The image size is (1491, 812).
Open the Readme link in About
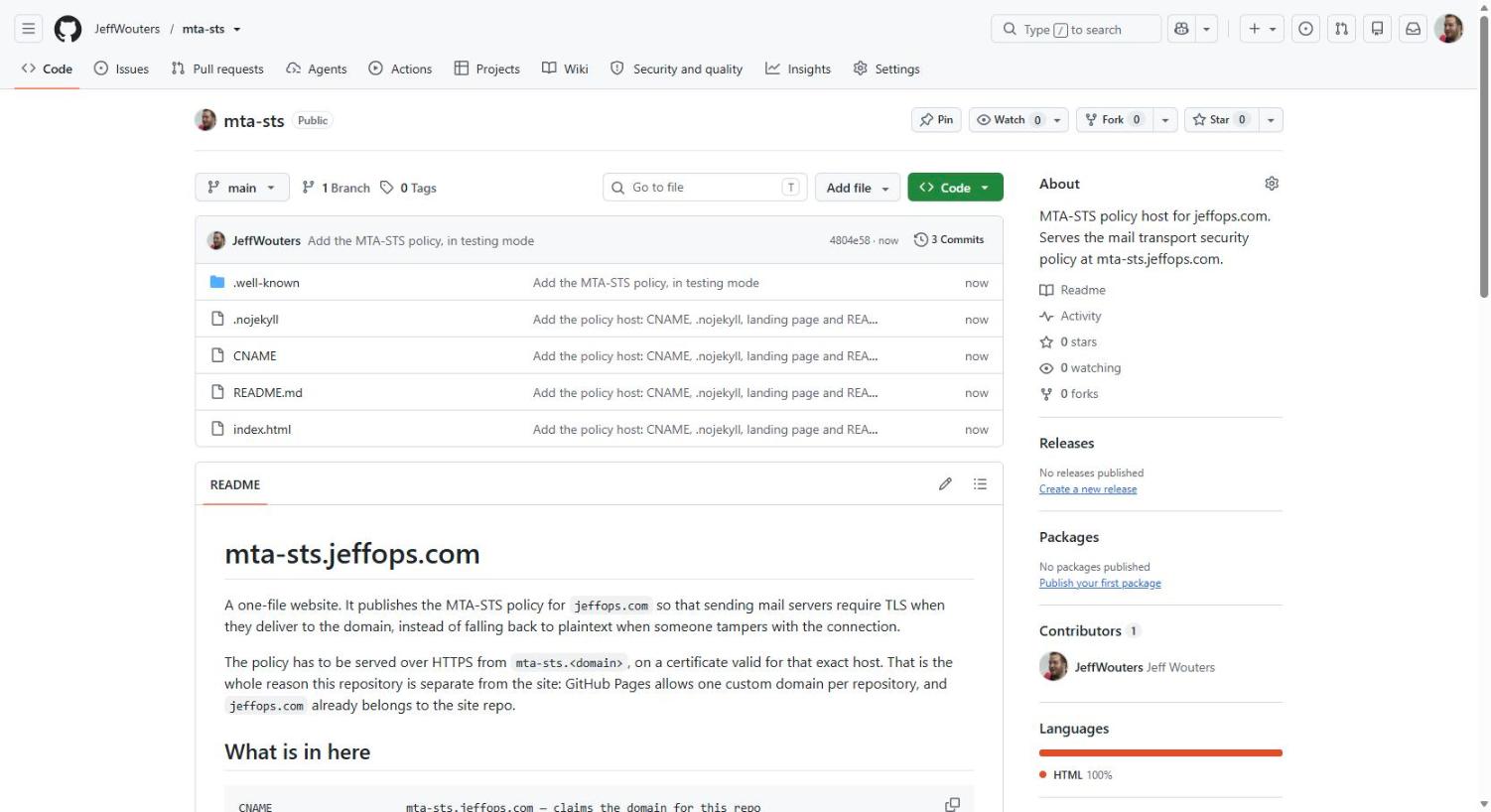(x=1072, y=290)
